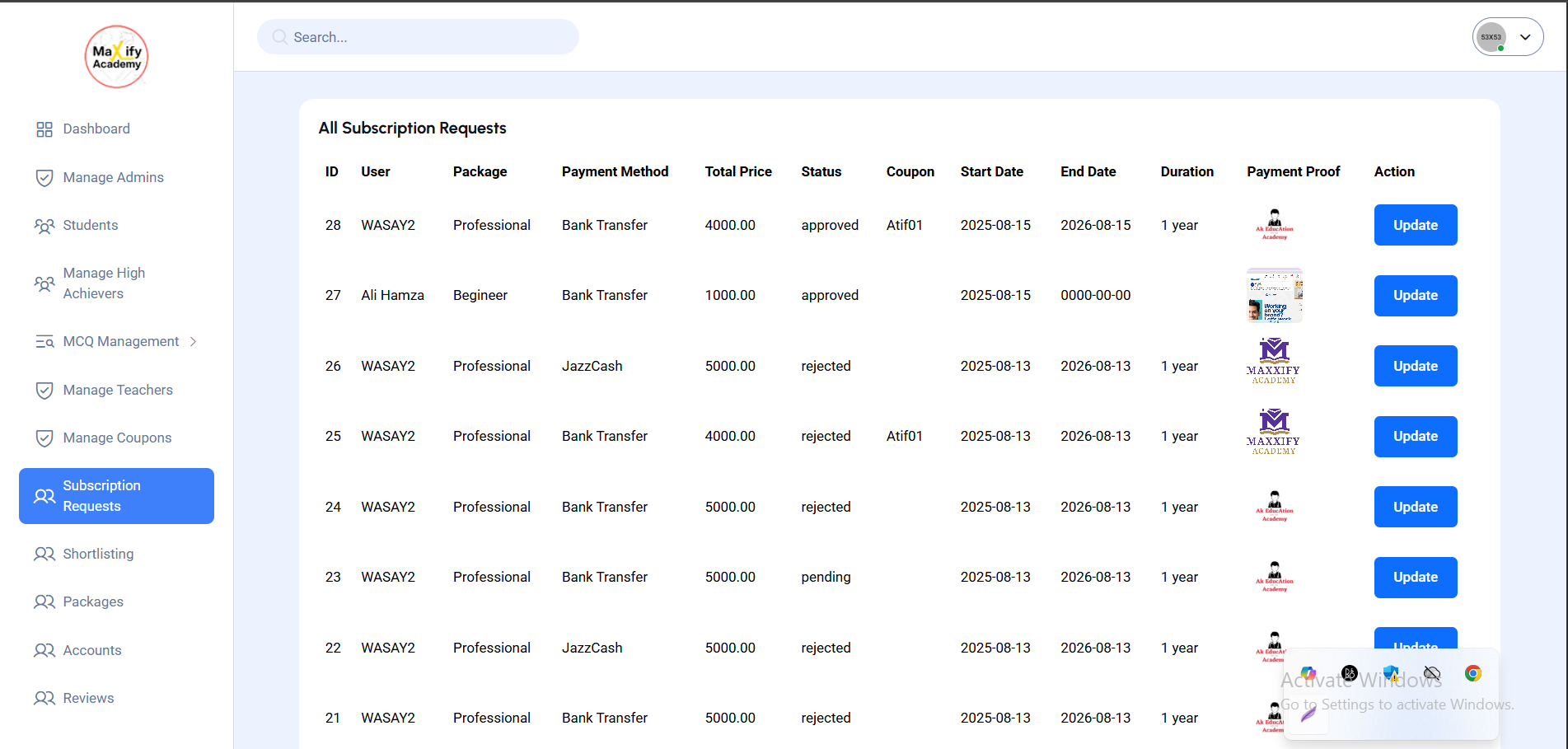1568x749 pixels.
Task: Click the Manage Coupons shield icon
Action: [x=44, y=438]
